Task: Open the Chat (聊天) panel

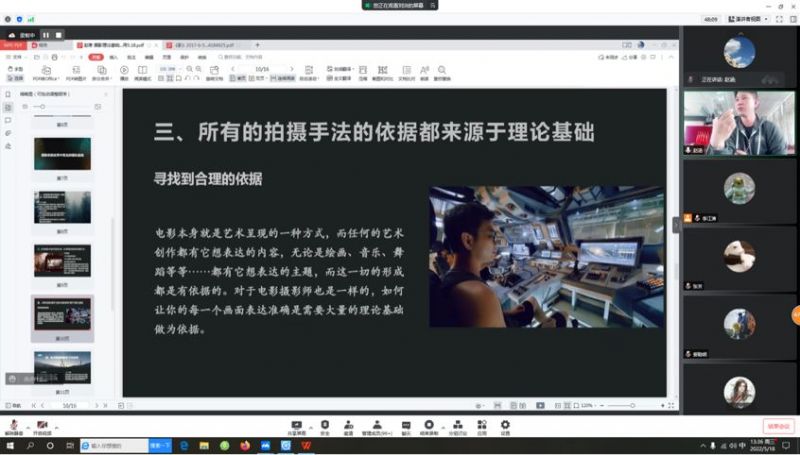Action: pyautogui.click(x=406, y=425)
